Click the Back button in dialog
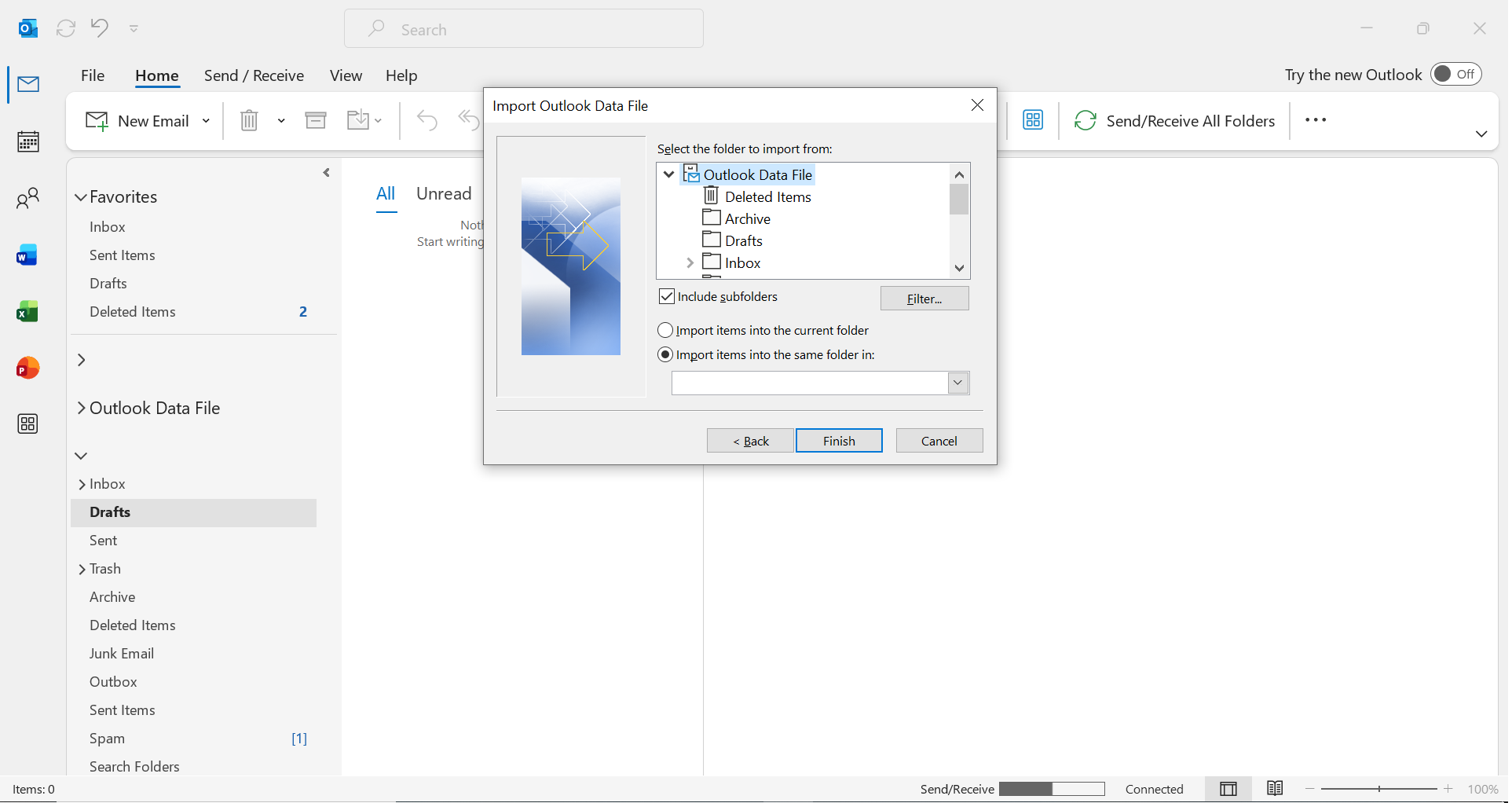The width and height of the screenshot is (1512, 803). [x=750, y=441]
